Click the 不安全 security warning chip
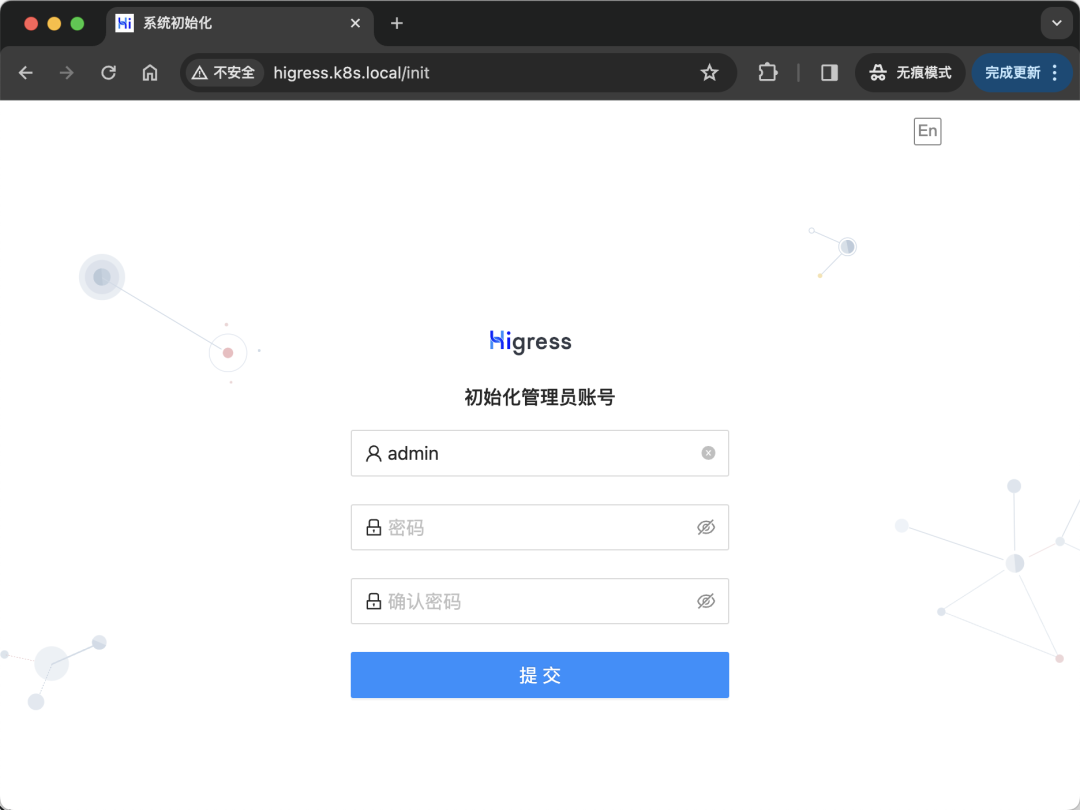 coord(224,73)
